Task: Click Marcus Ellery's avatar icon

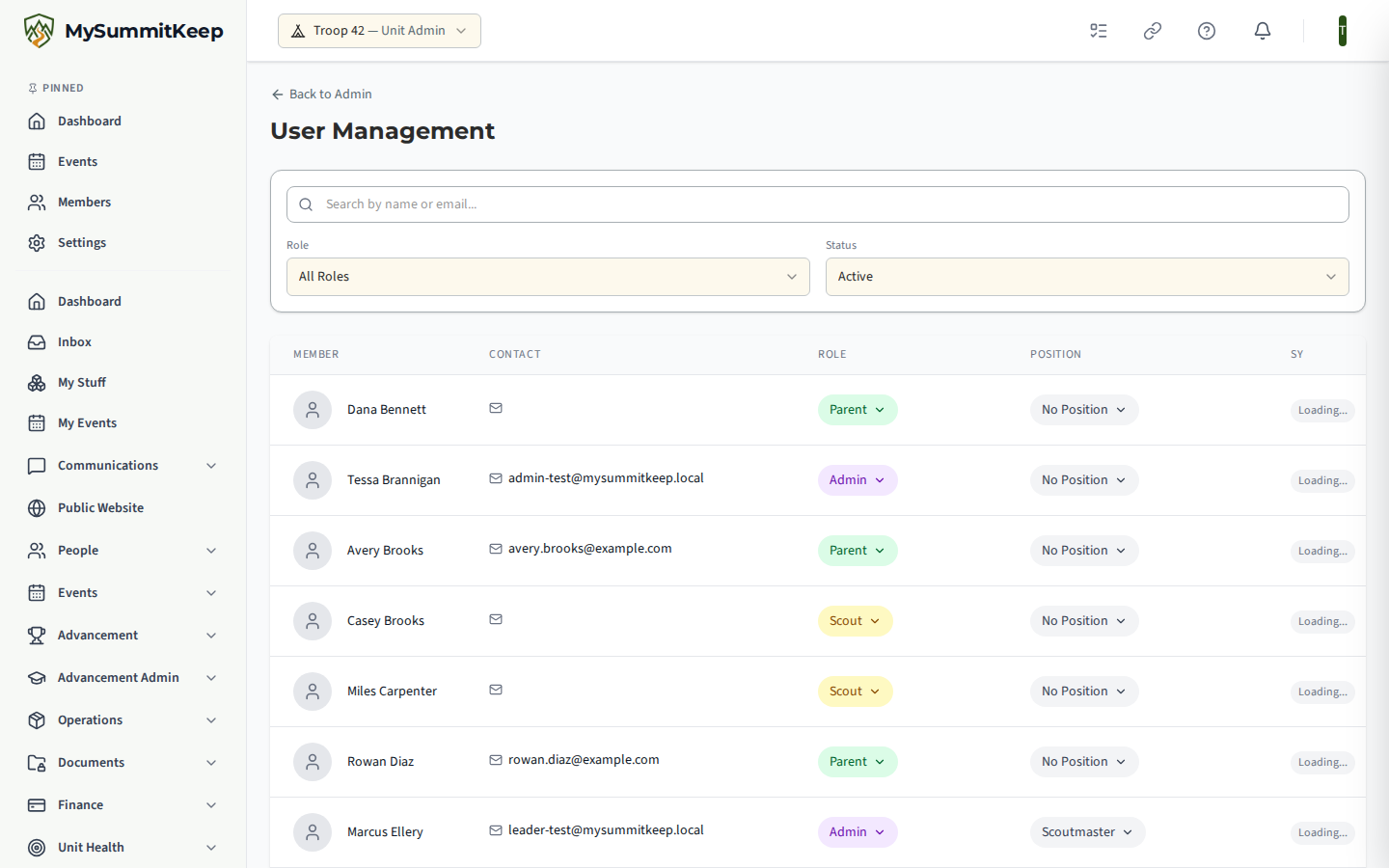Action: click(x=313, y=832)
